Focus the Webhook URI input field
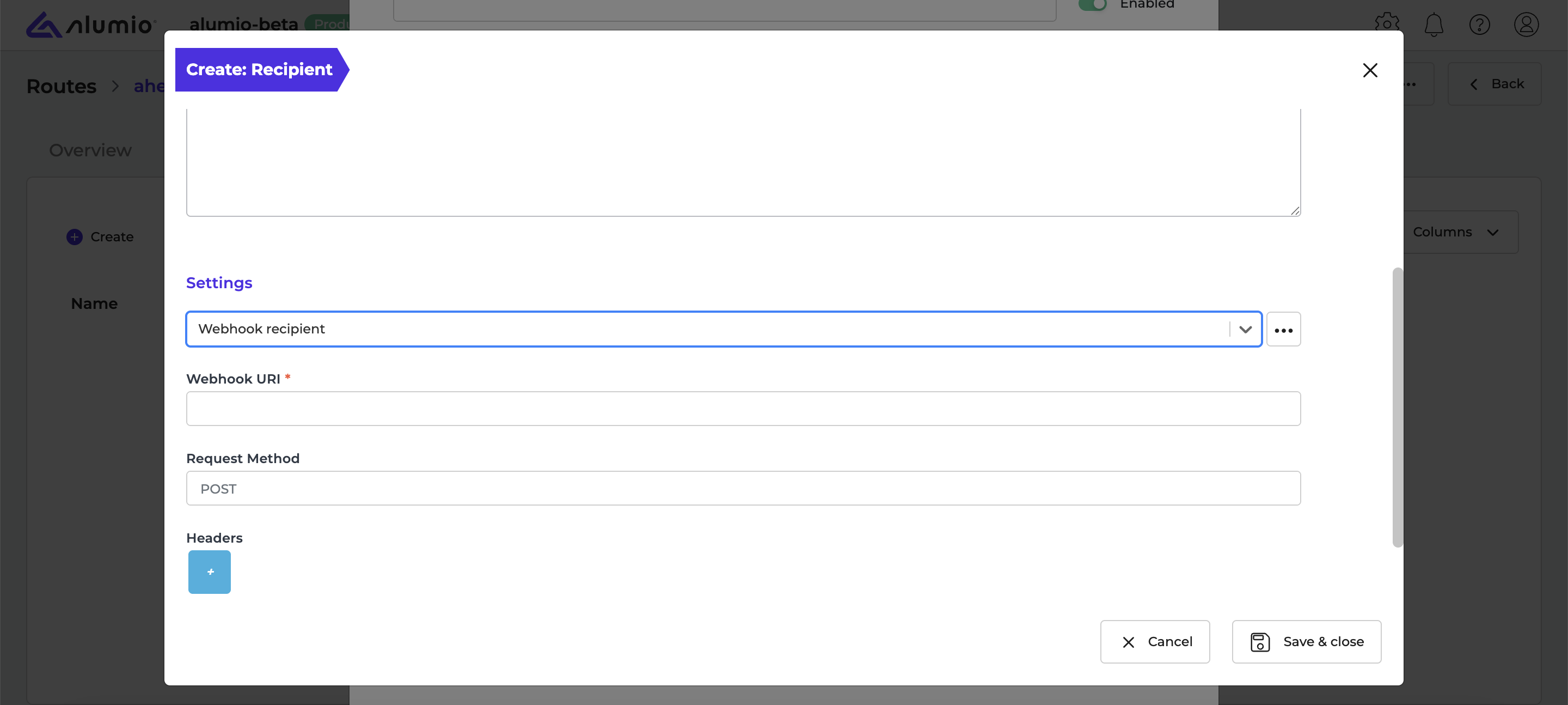 click(x=743, y=408)
